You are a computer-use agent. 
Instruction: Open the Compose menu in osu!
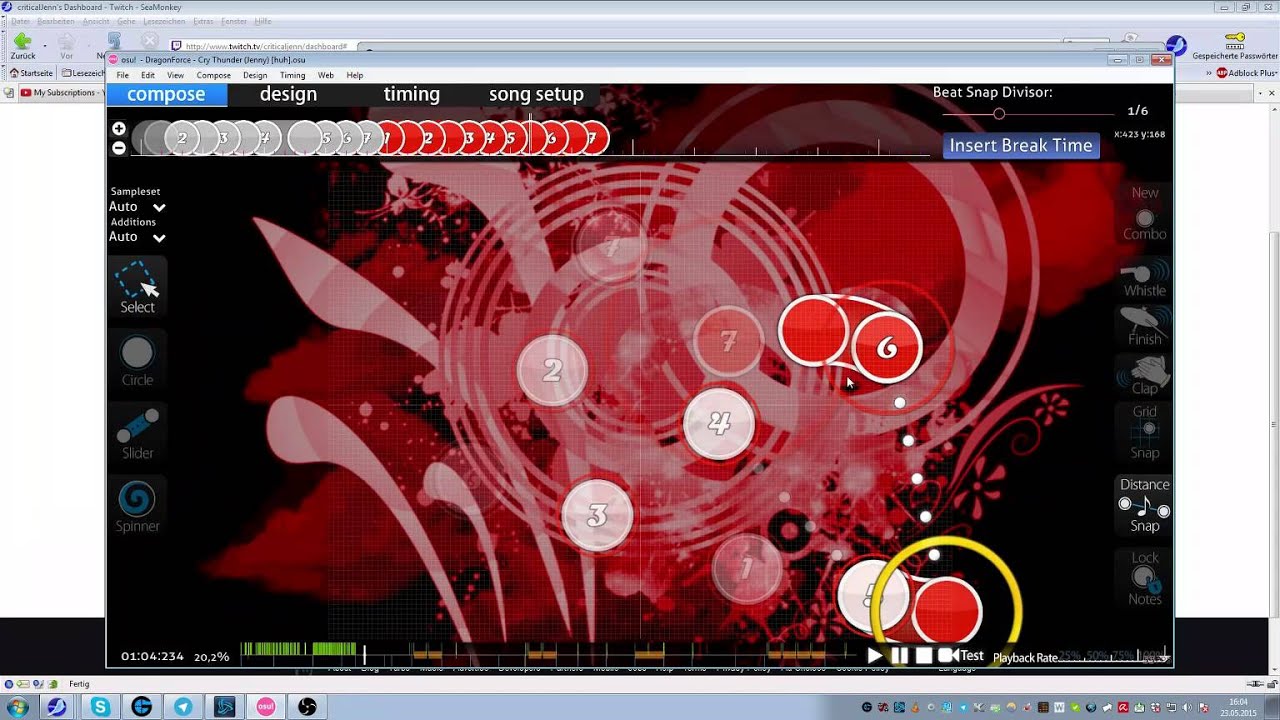click(x=214, y=75)
